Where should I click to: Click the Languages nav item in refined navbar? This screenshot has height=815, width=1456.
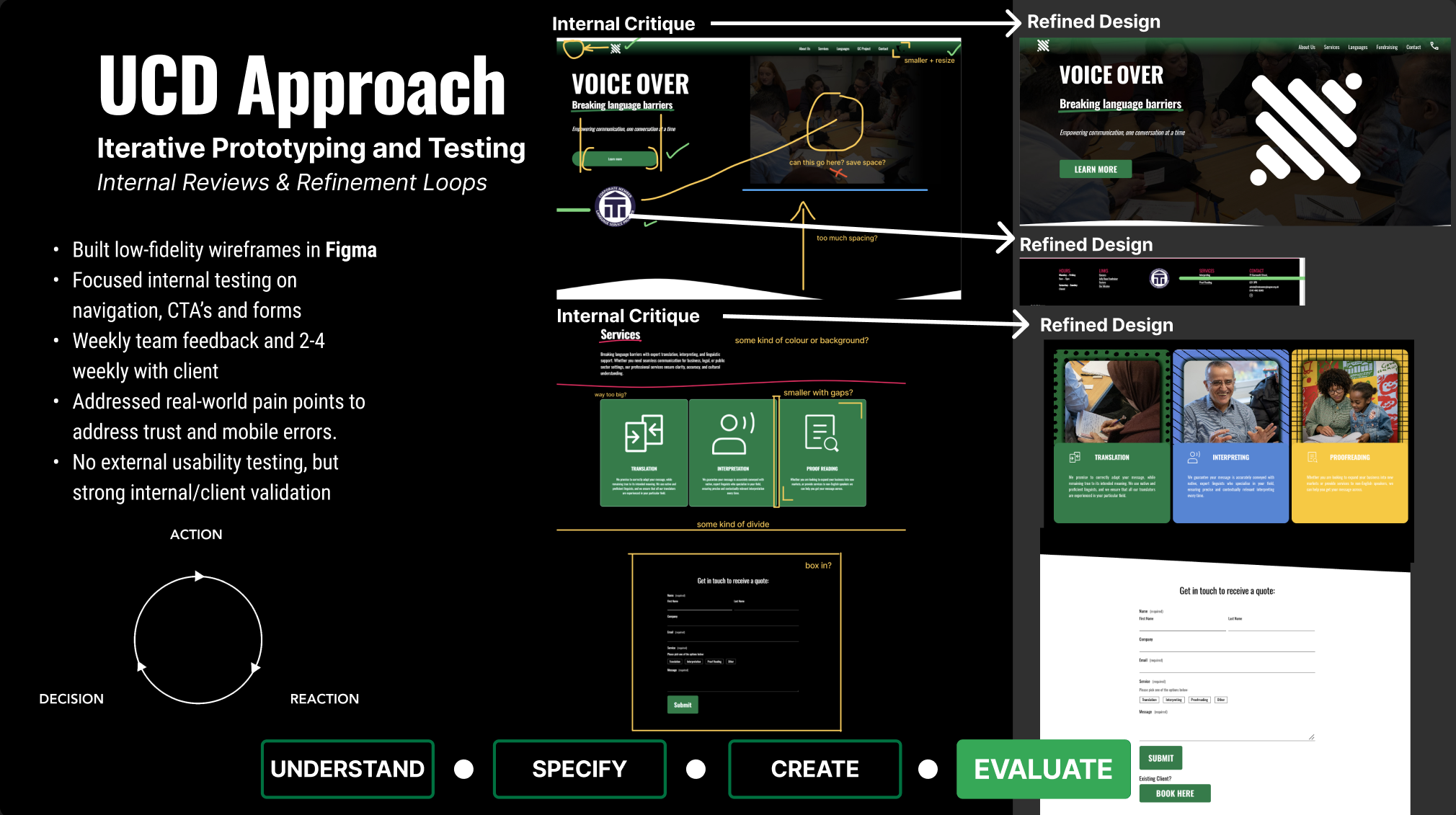pyautogui.click(x=1357, y=48)
